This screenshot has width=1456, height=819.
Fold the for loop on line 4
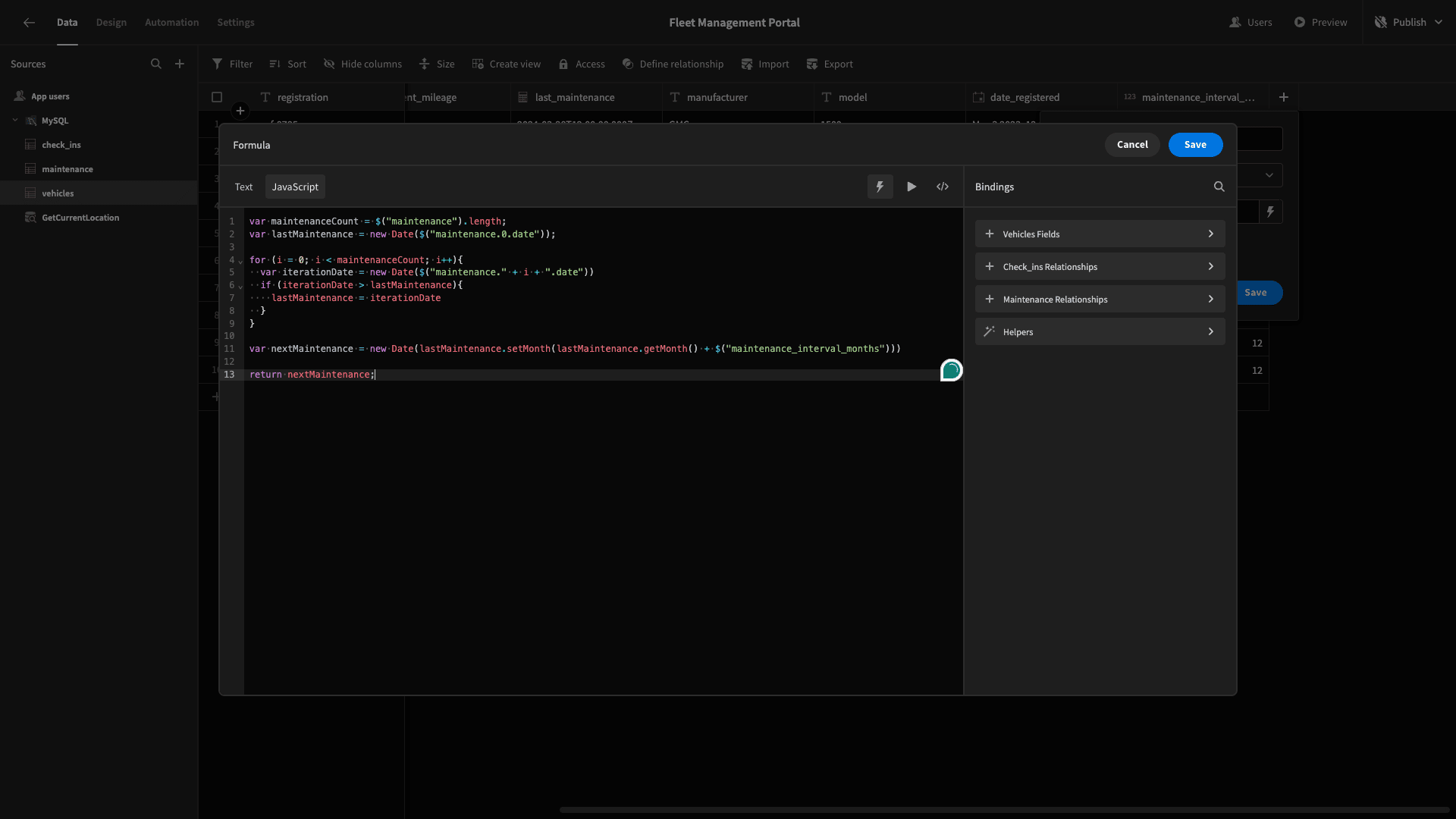240,261
